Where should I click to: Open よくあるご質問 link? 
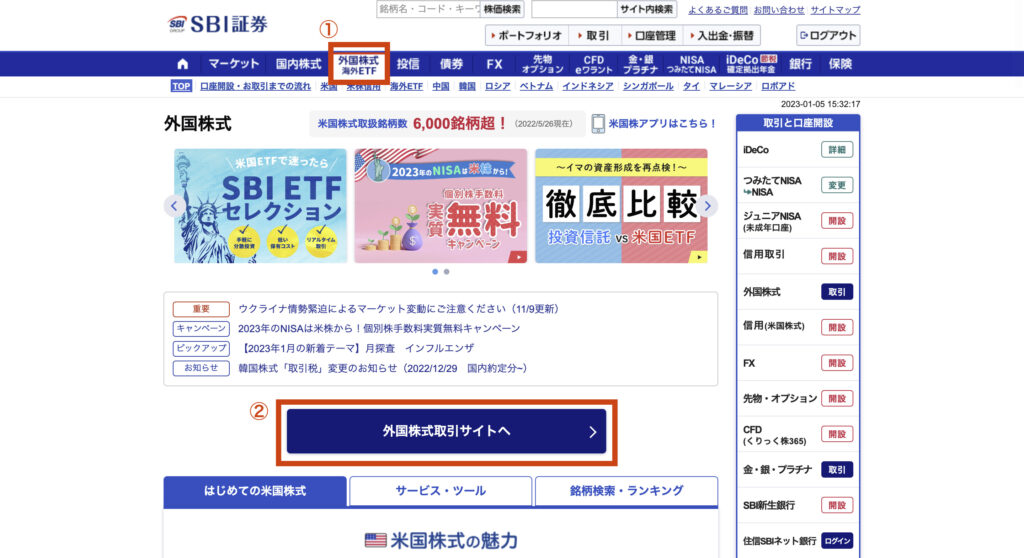coord(718,10)
